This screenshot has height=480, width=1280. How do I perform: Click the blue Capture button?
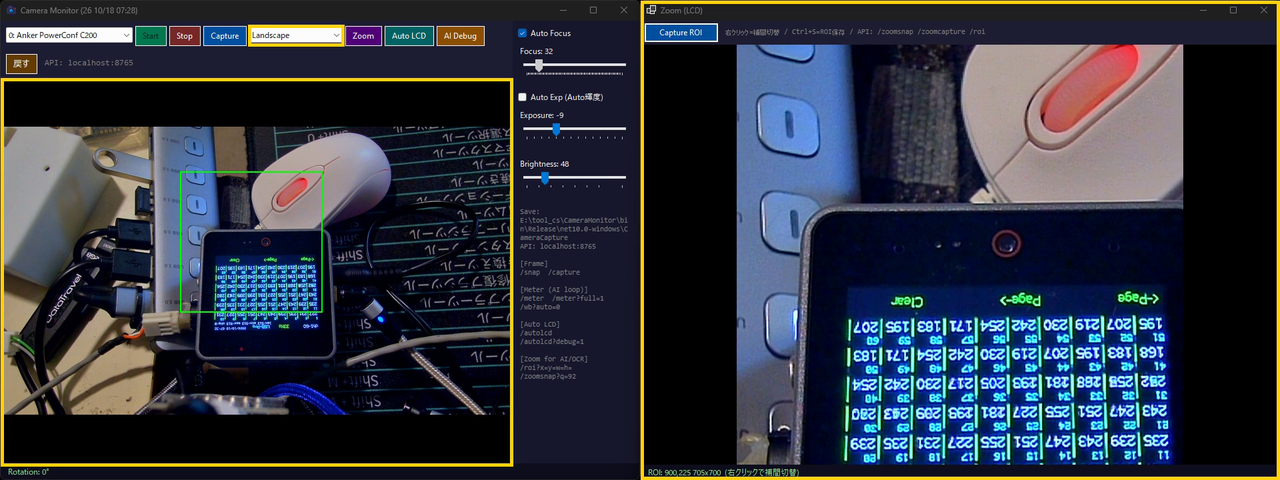[224, 35]
